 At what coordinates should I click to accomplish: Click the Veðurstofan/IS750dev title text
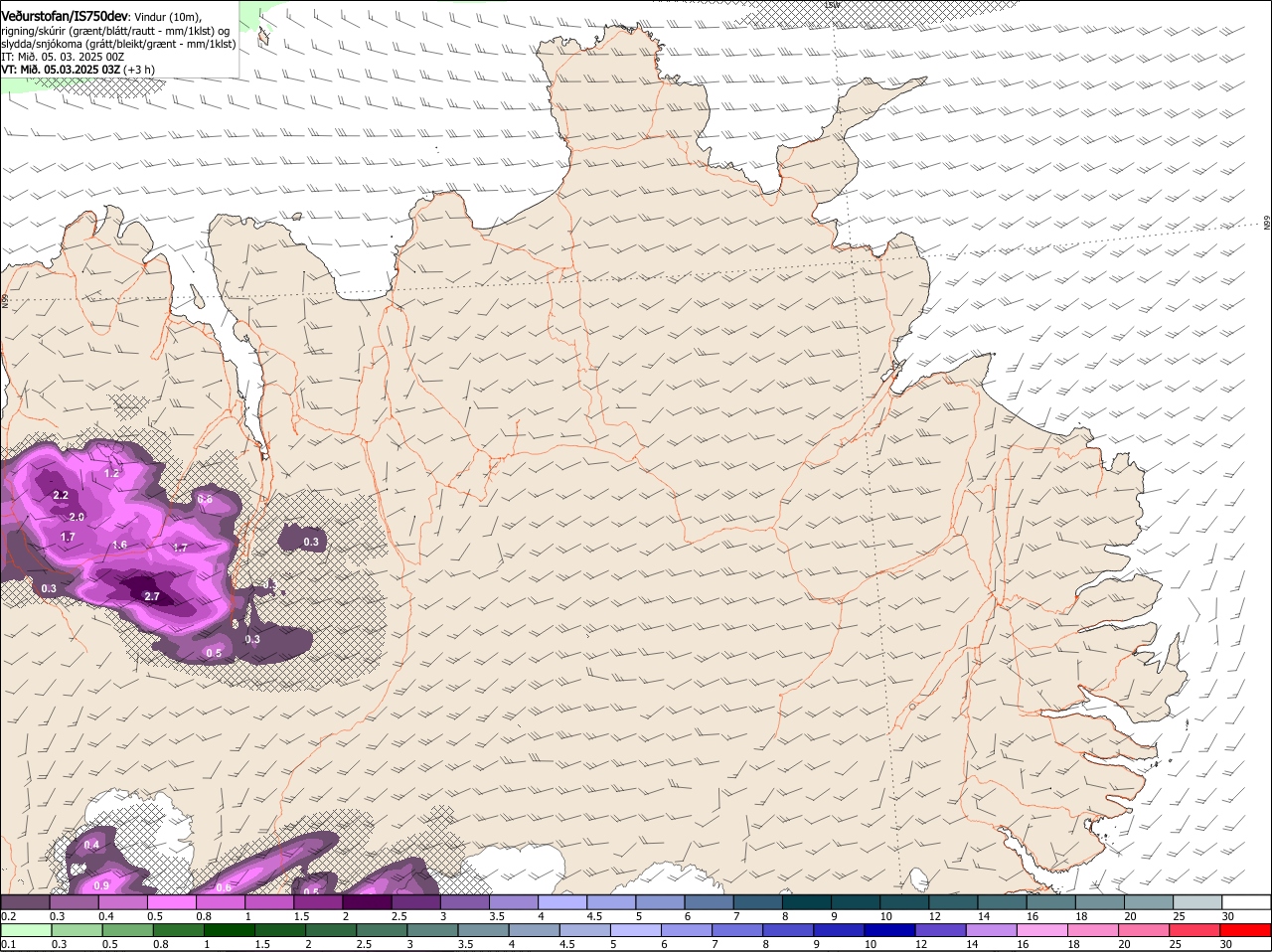65,17
